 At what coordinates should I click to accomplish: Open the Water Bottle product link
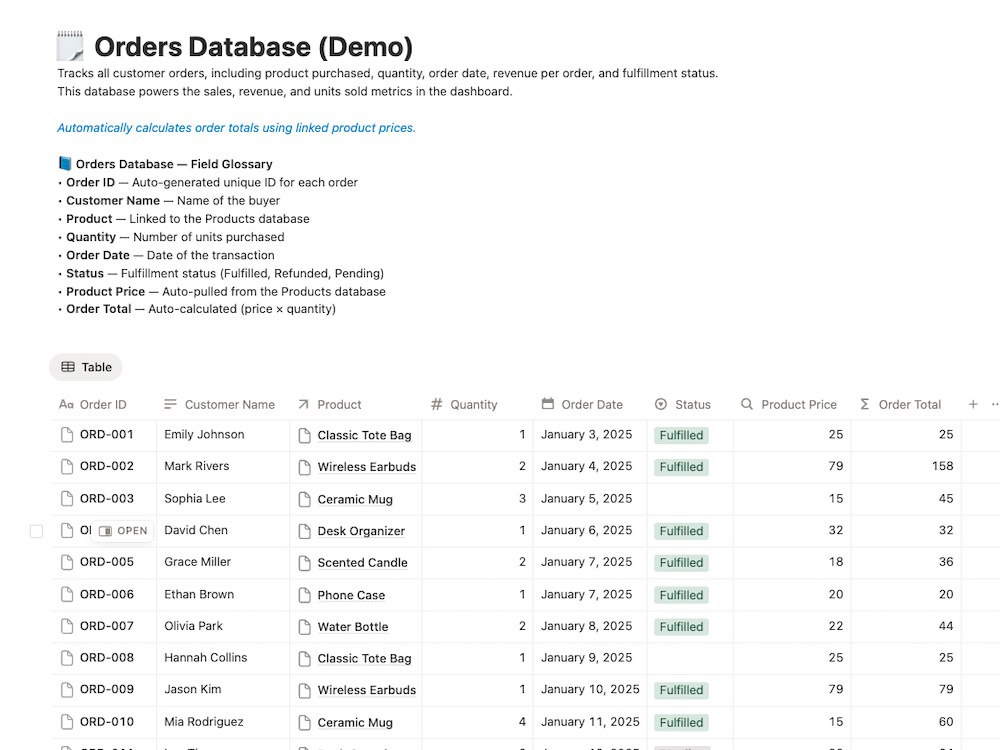[x=353, y=627]
